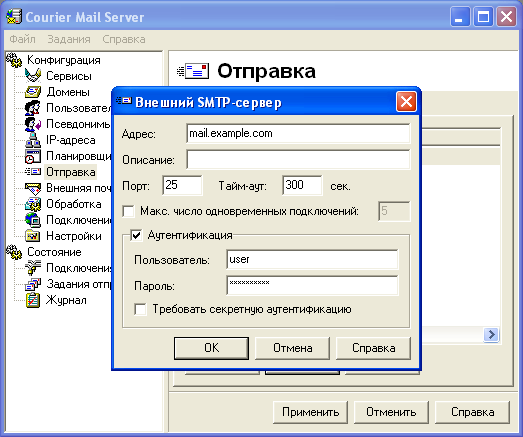Confirm the SMTP dialog with OK
Viewport: 523px width, 437px height.
point(211,348)
